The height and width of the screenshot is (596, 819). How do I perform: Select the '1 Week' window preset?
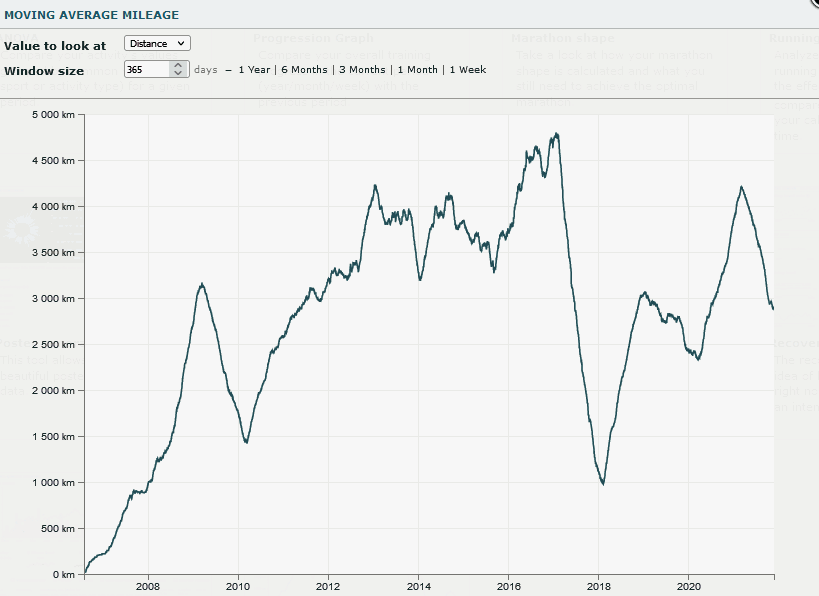(x=466, y=70)
